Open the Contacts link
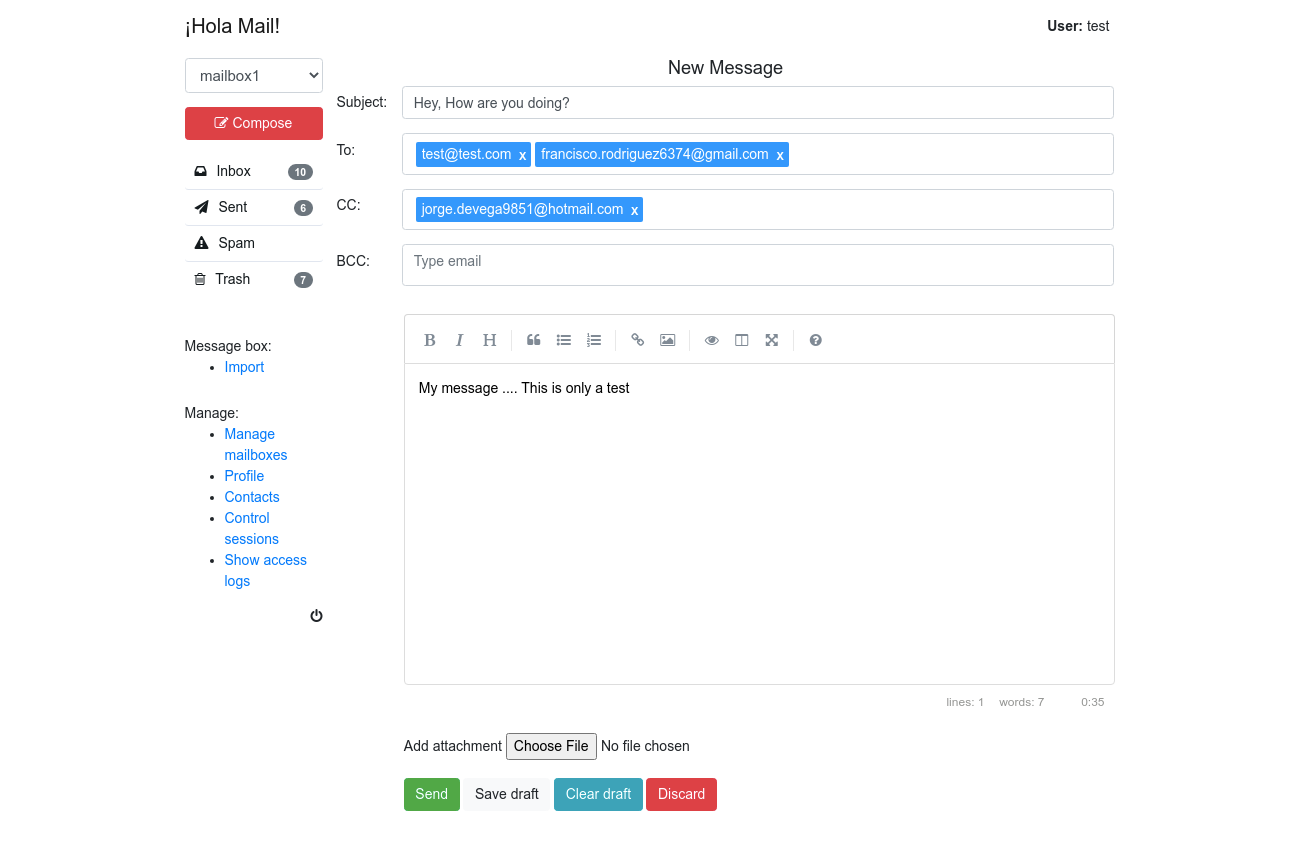Screen dimensions: 1299x845 [252, 497]
